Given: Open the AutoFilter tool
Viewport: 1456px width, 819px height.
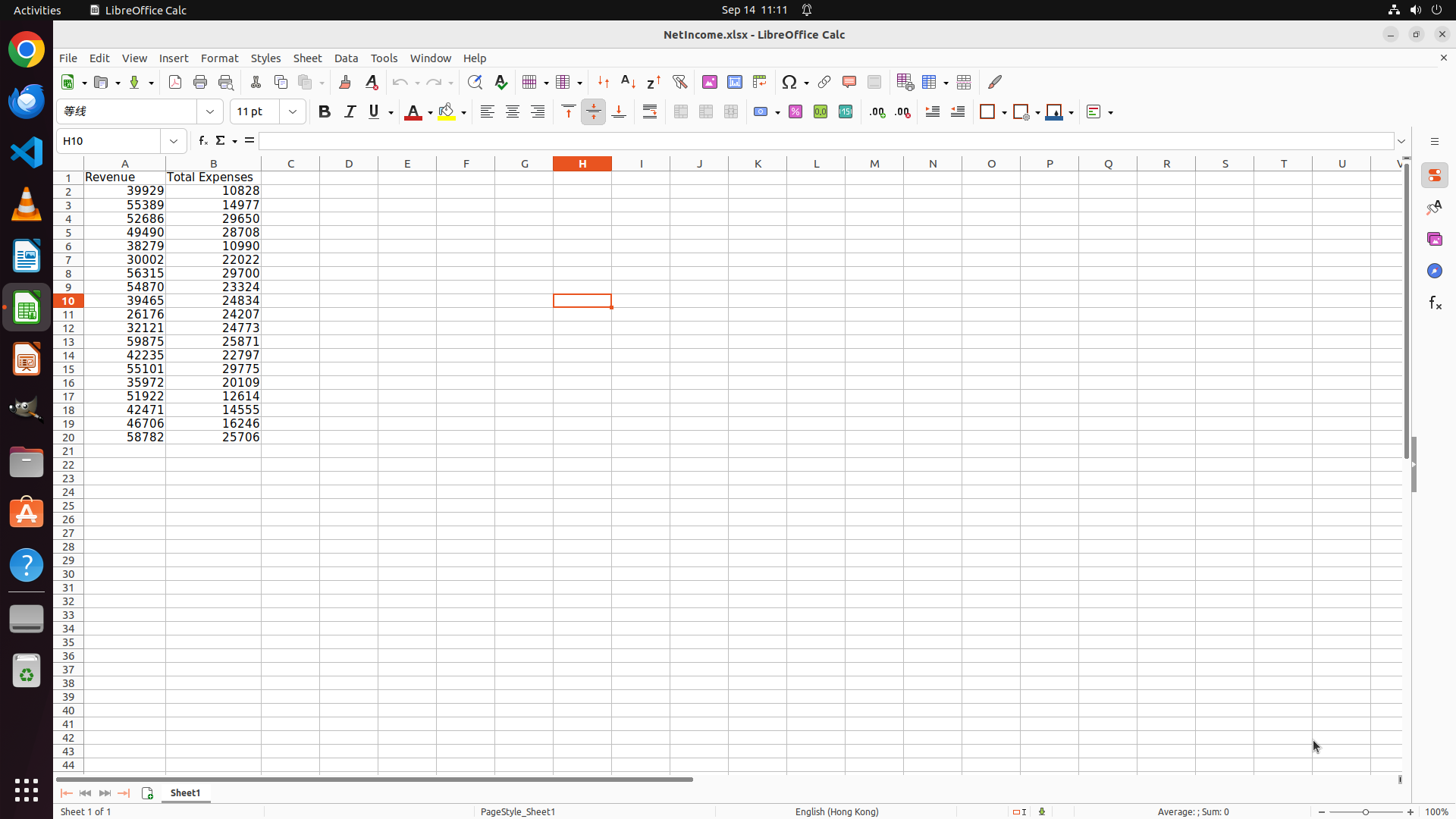Looking at the screenshot, I should (x=680, y=82).
